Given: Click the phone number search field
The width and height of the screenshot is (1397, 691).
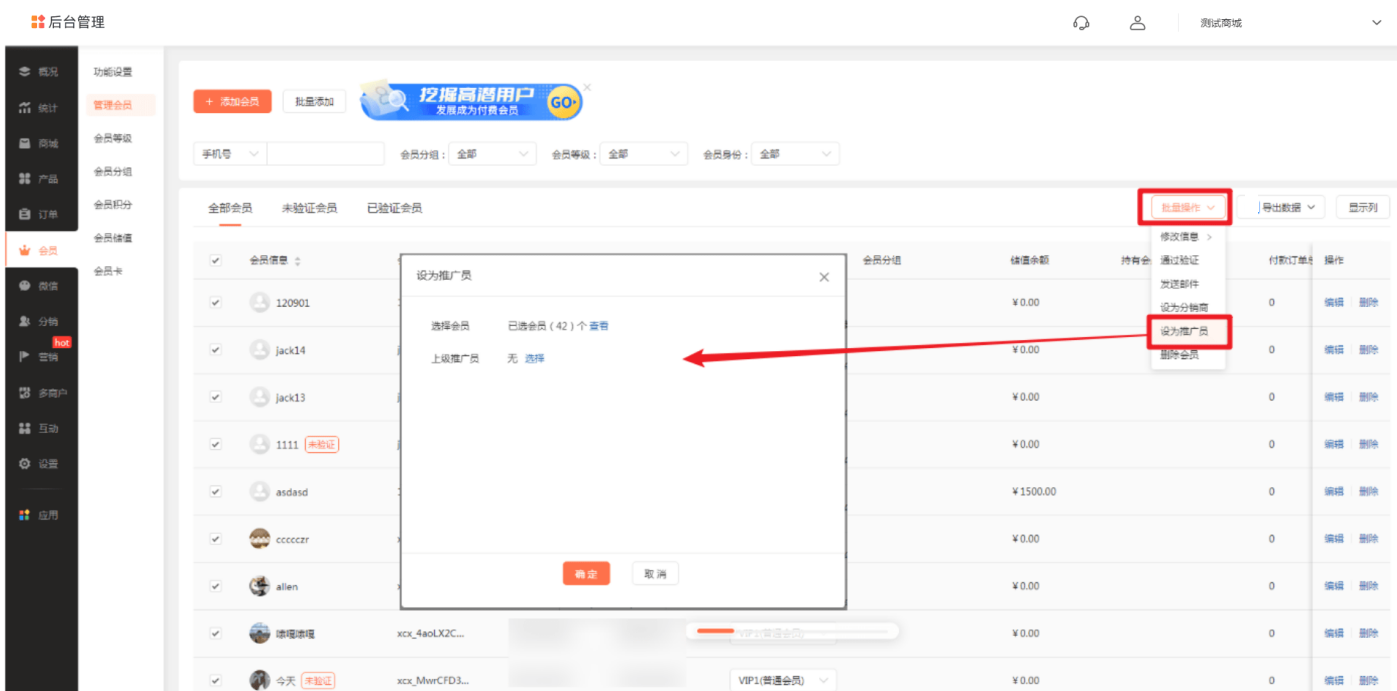Looking at the screenshot, I should [x=325, y=154].
